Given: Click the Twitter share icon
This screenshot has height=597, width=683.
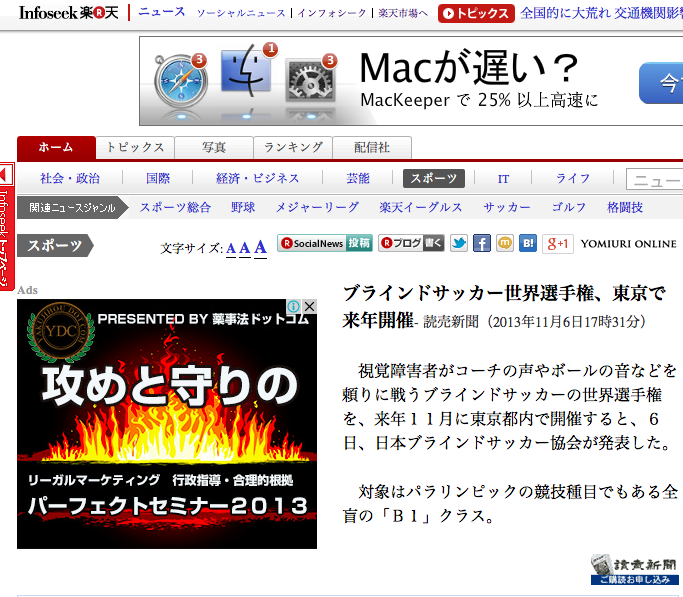Looking at the screenshot, I should click(x=459, y=243).
